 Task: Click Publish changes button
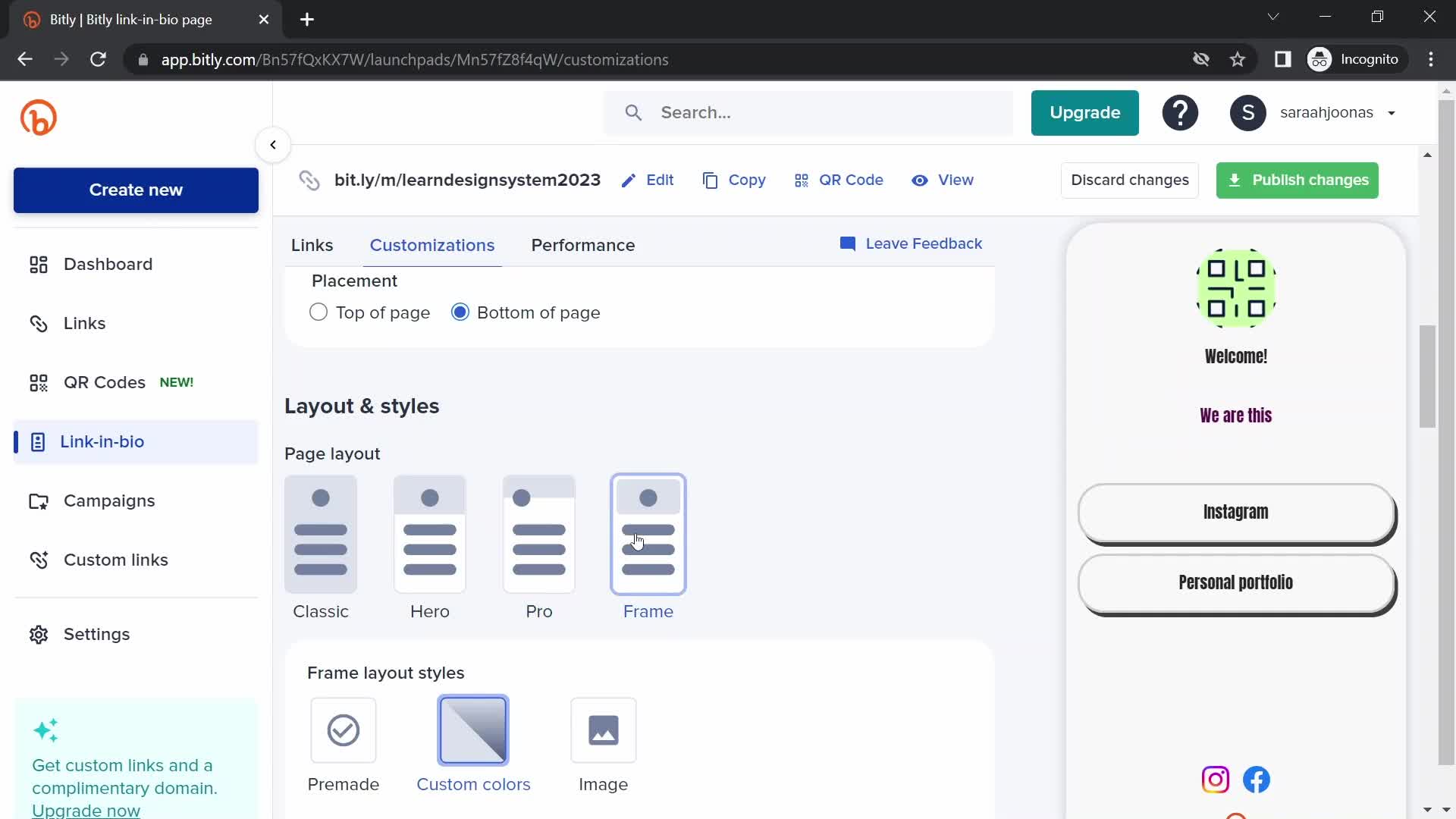click(1298, 180)
